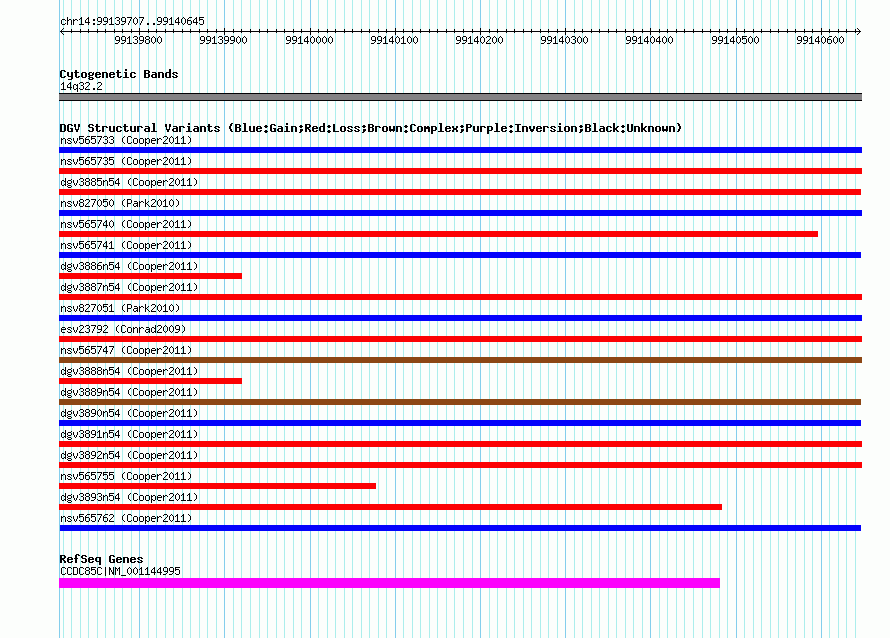This screenshot has height=638, width=890.
Task: Open the esv23792 (Conrad2009) variant label
Action: pyautogui.click(x=123, y=329)
